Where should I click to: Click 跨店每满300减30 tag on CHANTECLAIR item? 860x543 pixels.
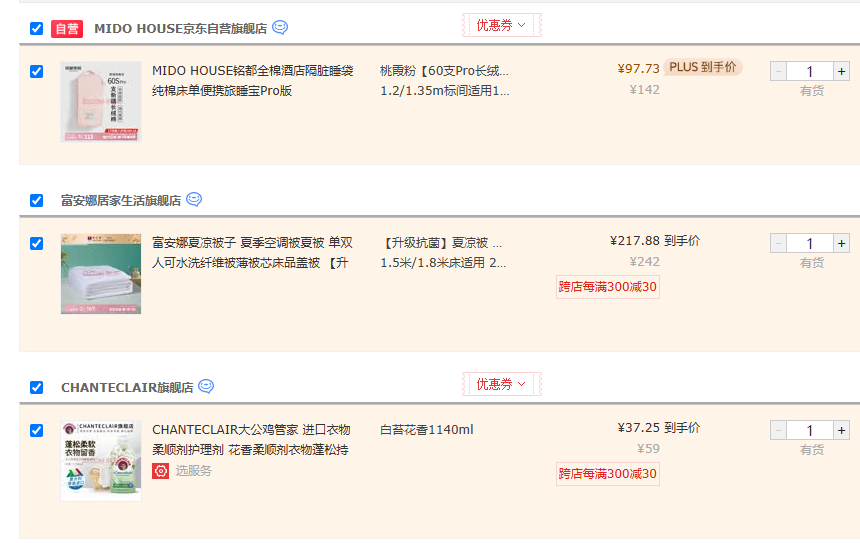(x=608, y=474)
